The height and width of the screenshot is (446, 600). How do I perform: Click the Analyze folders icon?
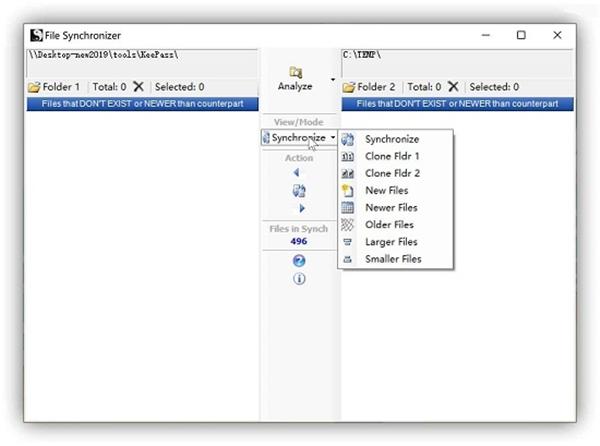(x=295, y=72)
